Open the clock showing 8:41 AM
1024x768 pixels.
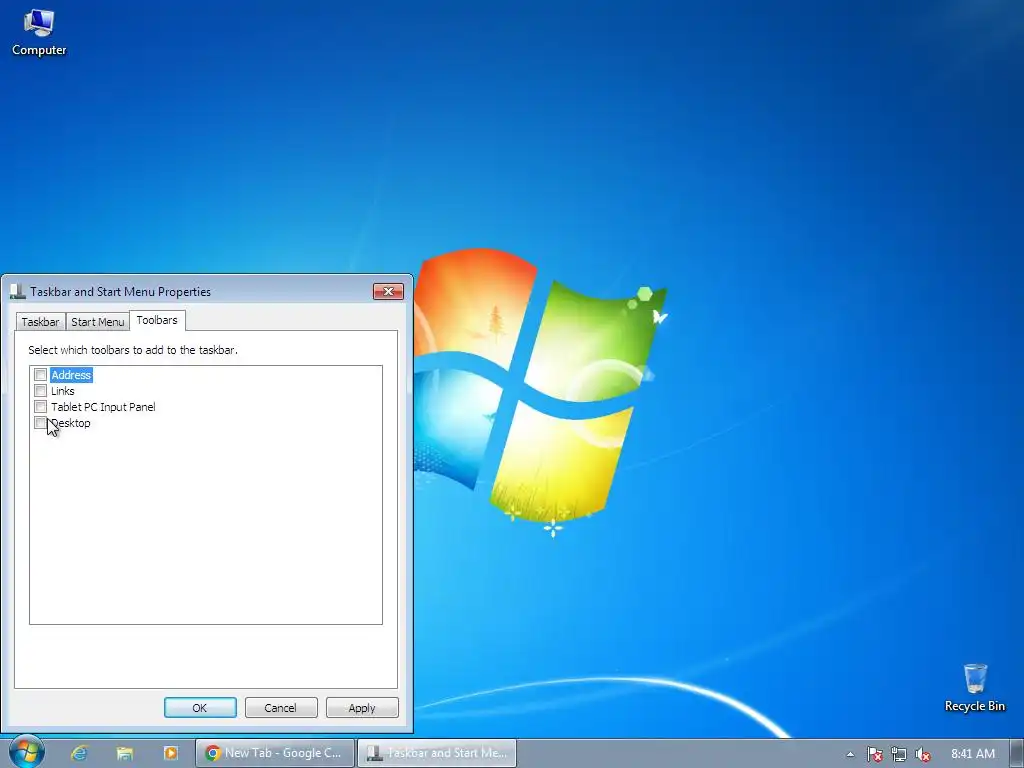(x=972, y=754)
